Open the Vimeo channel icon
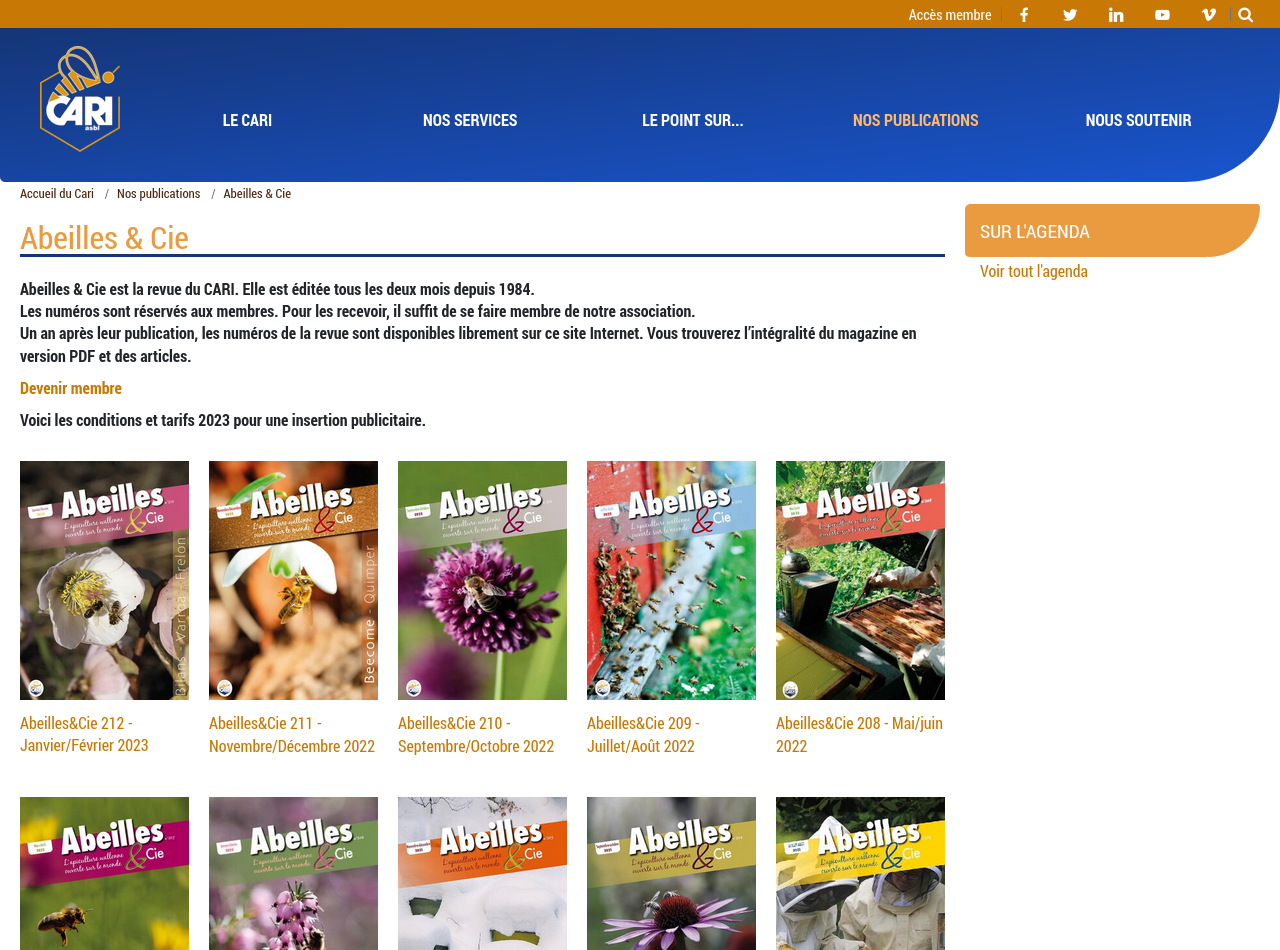 pos(1208,15)
